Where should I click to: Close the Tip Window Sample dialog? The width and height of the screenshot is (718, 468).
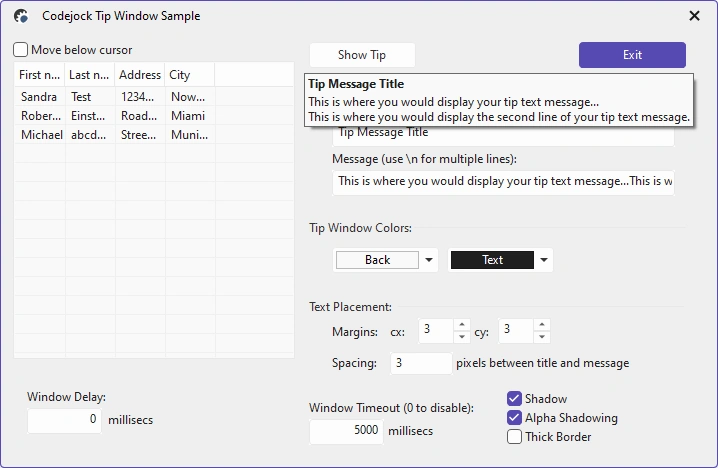(x=694, y=16)
